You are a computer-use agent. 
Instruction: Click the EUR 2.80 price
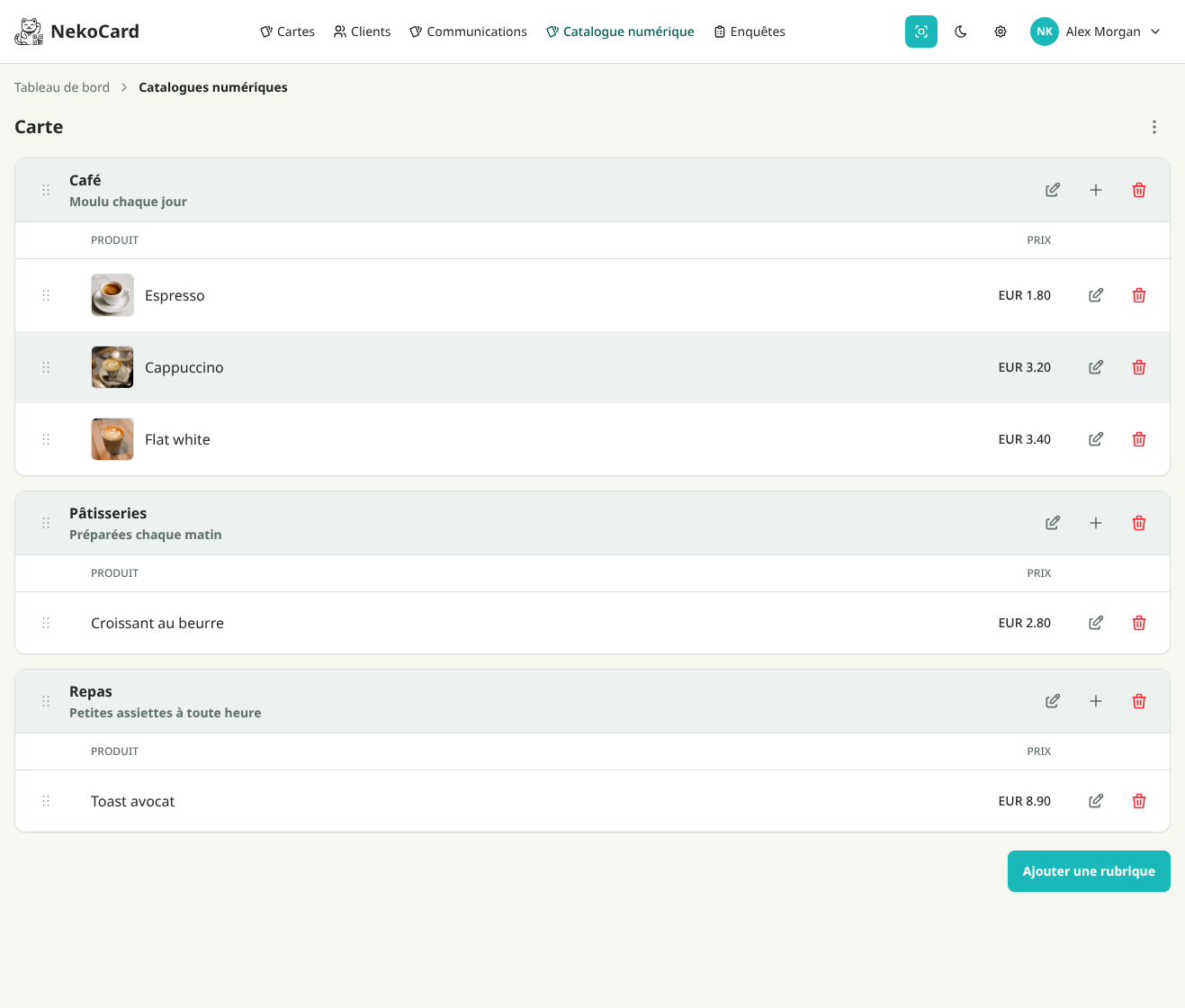1025,623
